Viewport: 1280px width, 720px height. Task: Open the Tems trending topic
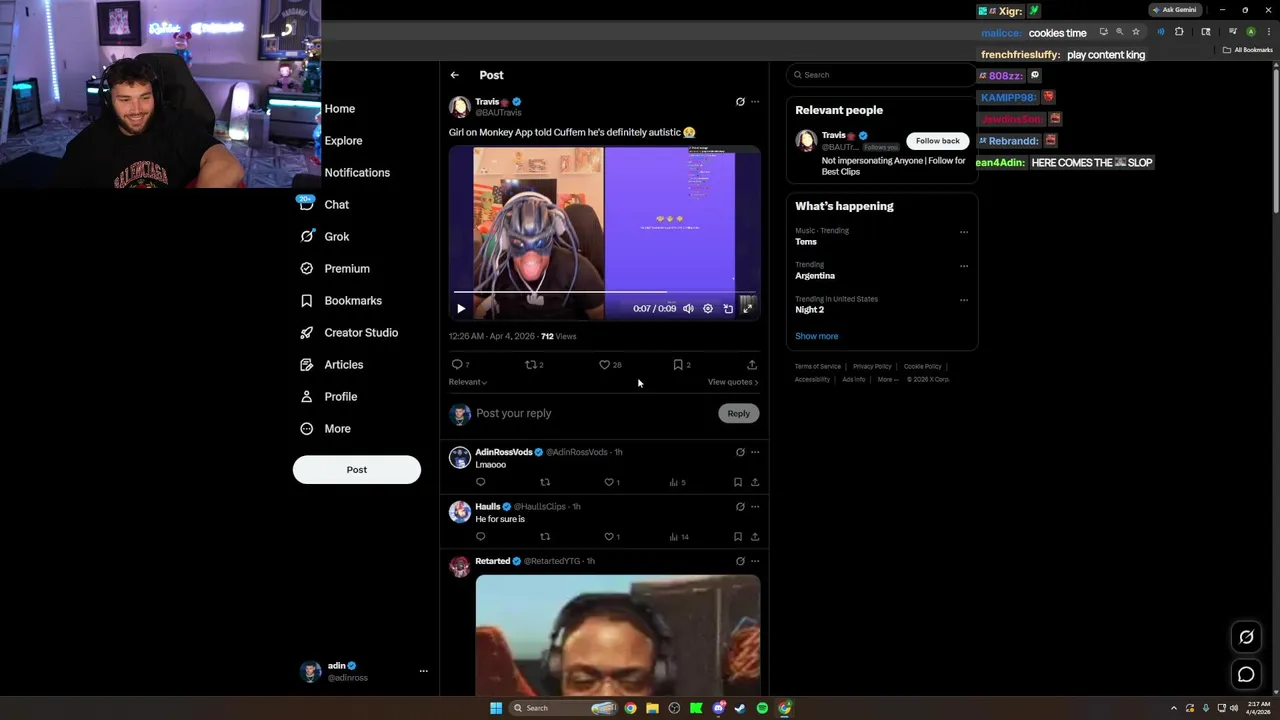coord(806,242)
